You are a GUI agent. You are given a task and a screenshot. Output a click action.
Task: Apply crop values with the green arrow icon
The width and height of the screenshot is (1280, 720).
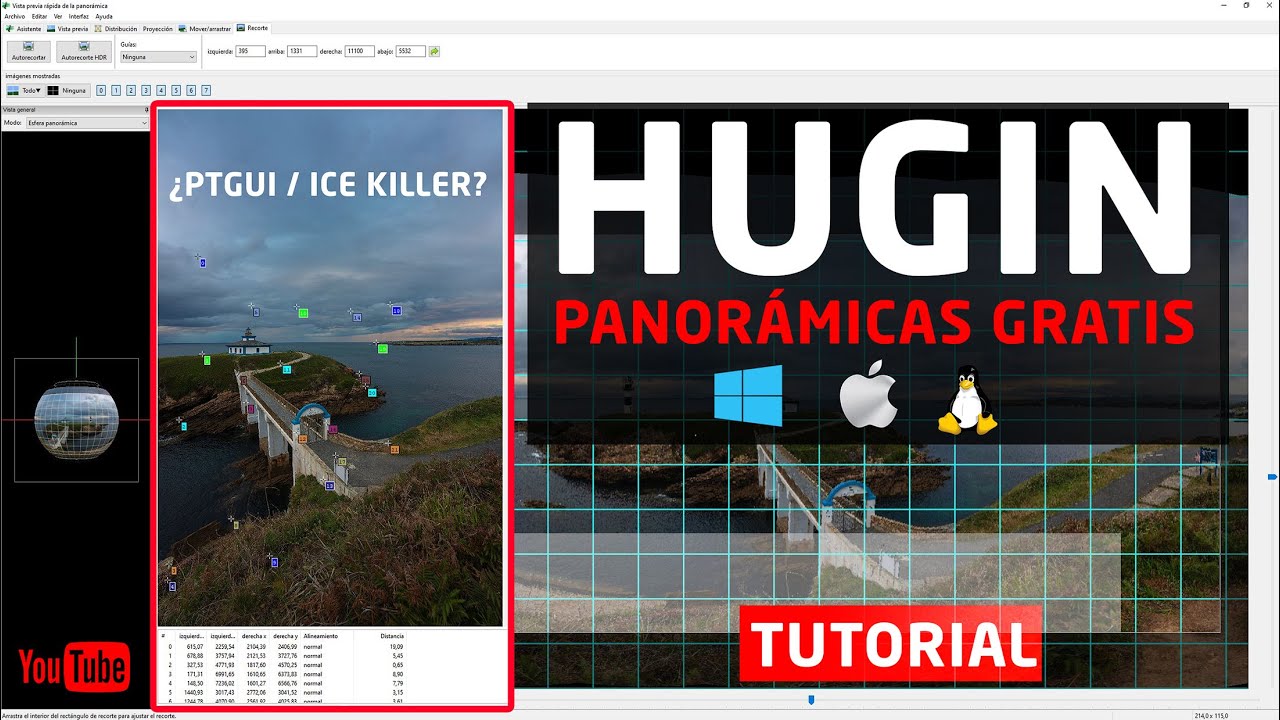click(434, 51)
